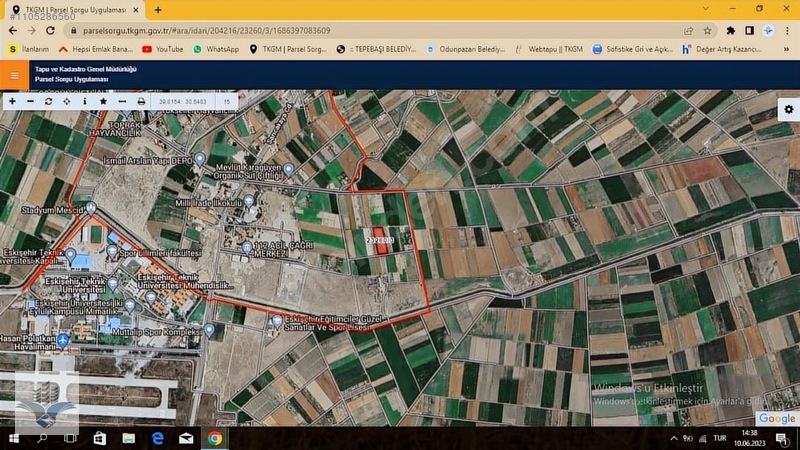Activate the locate position crosshair tool

coord(67,102)
